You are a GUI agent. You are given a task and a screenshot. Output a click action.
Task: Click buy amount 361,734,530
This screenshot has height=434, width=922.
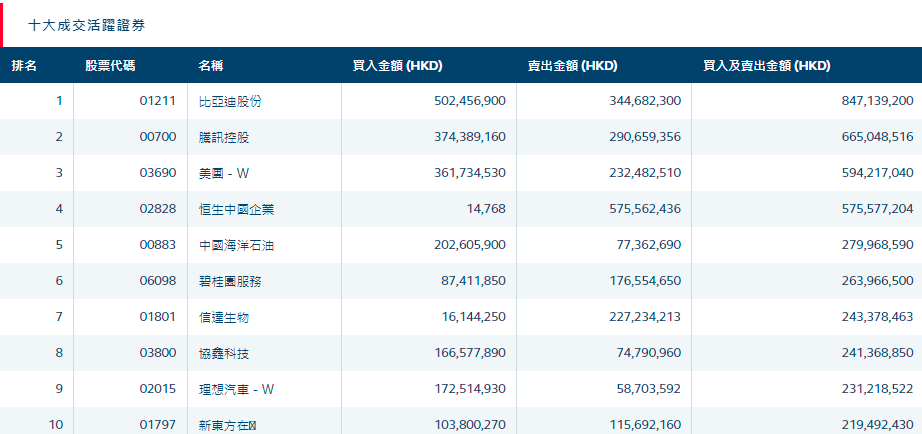click(x=470, y=173)
